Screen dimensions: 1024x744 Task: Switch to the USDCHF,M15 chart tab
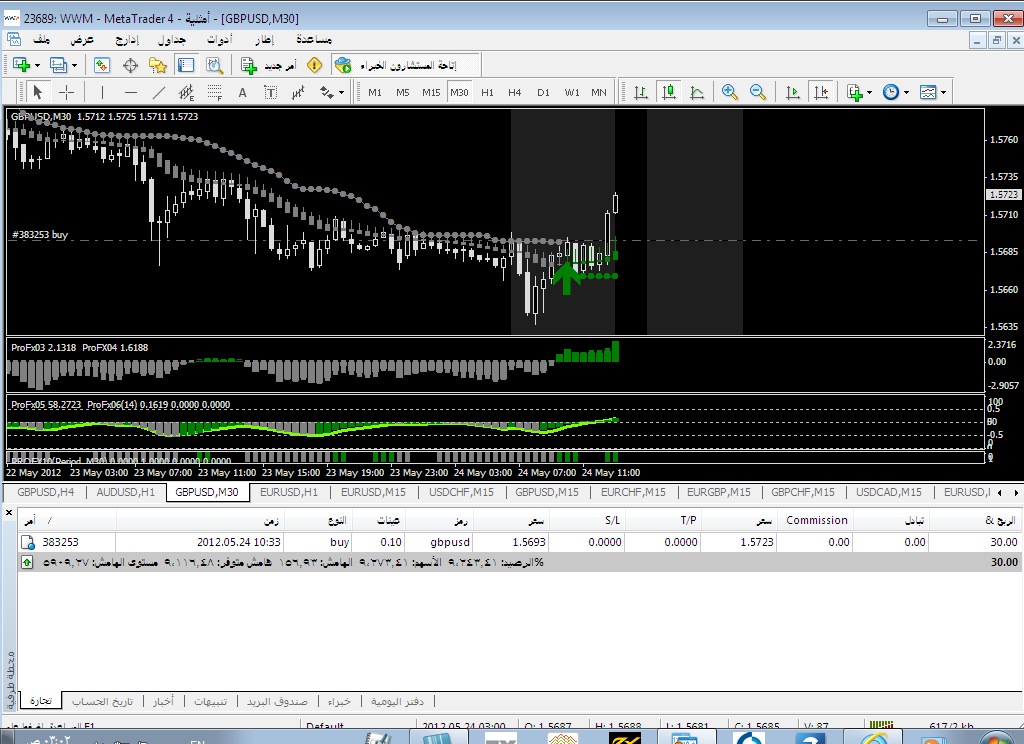[x=461, y=492]
